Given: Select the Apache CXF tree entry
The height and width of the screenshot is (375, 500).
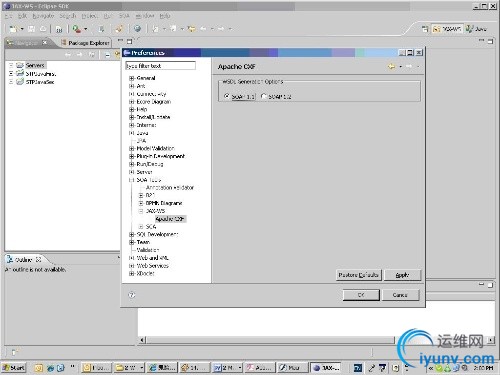Looking at the screenshot, I should (170, 219).
